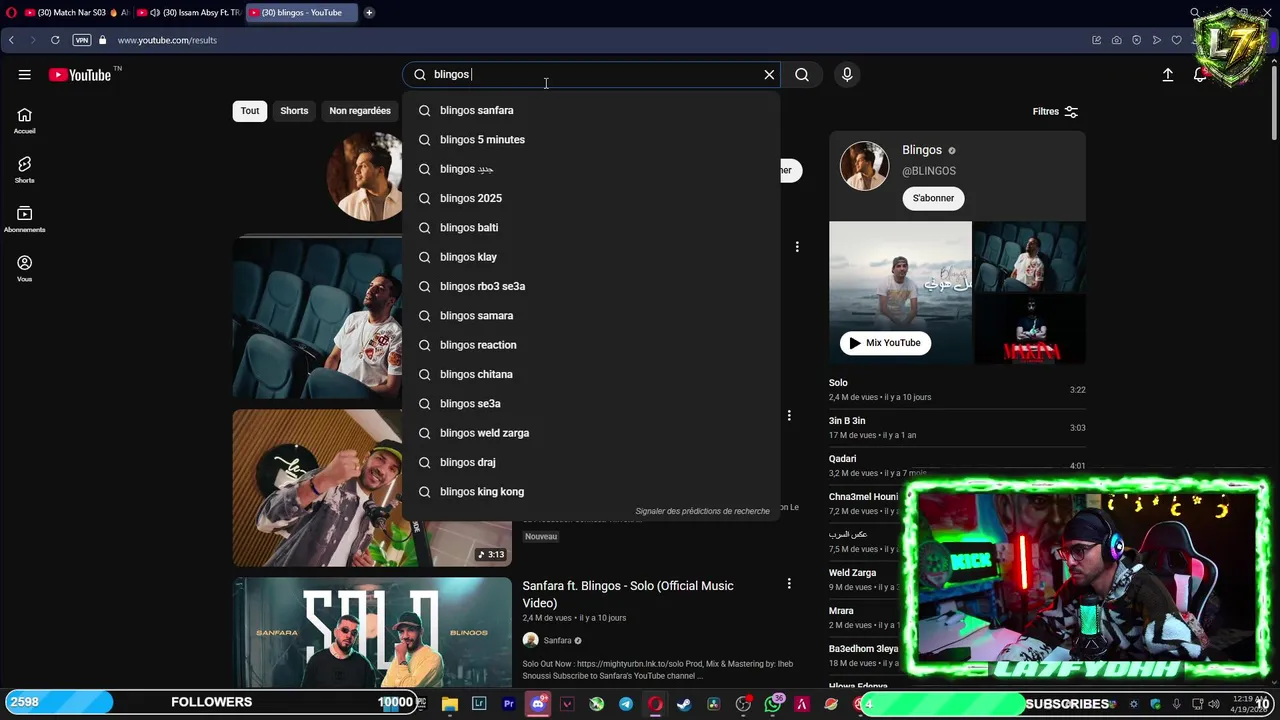
Task: Reload the page with the refresh icon
Action: pyautogui.click(x=55, y=40)
